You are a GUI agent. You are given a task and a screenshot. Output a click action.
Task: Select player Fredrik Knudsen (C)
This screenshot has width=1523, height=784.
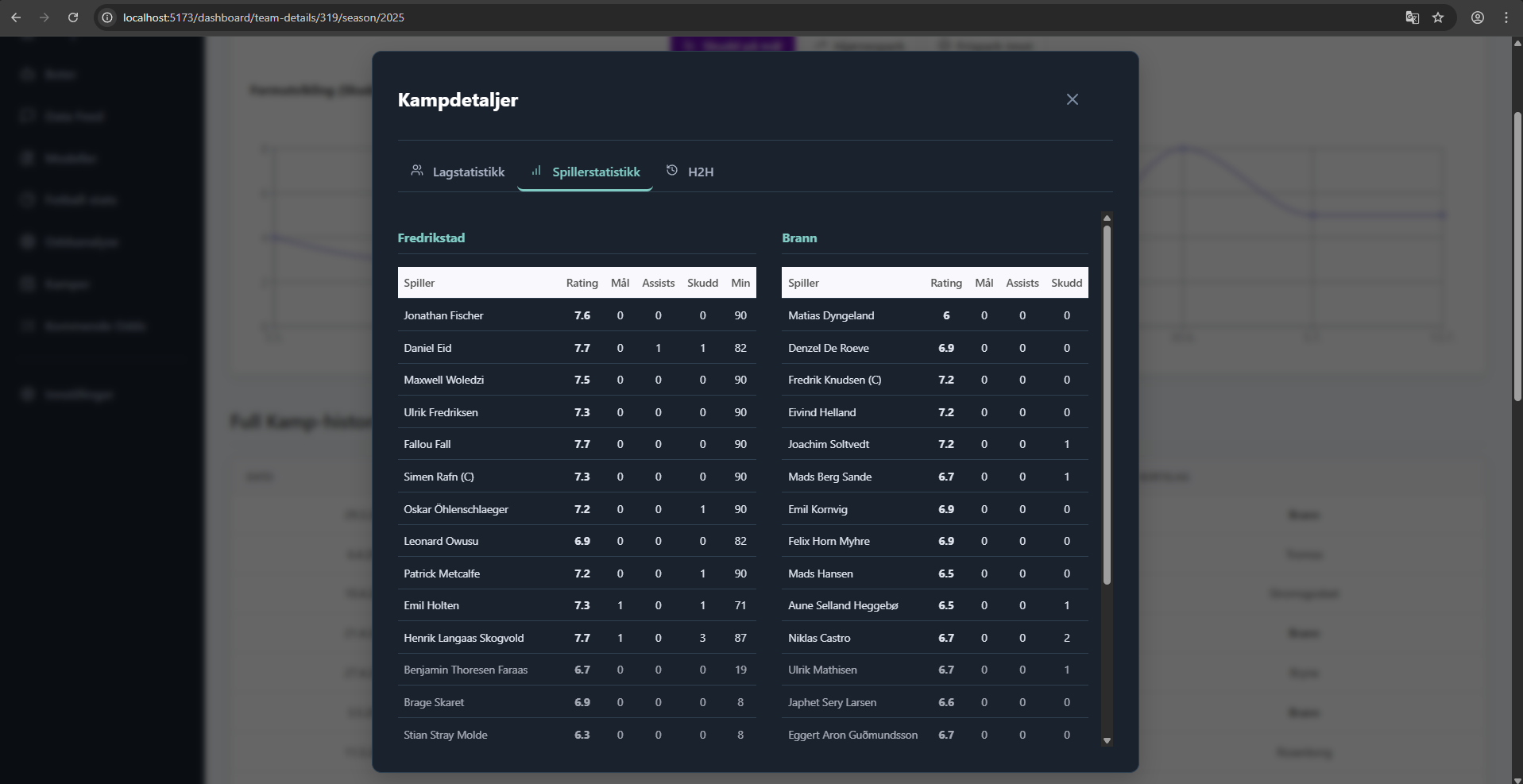click(834, 380)
